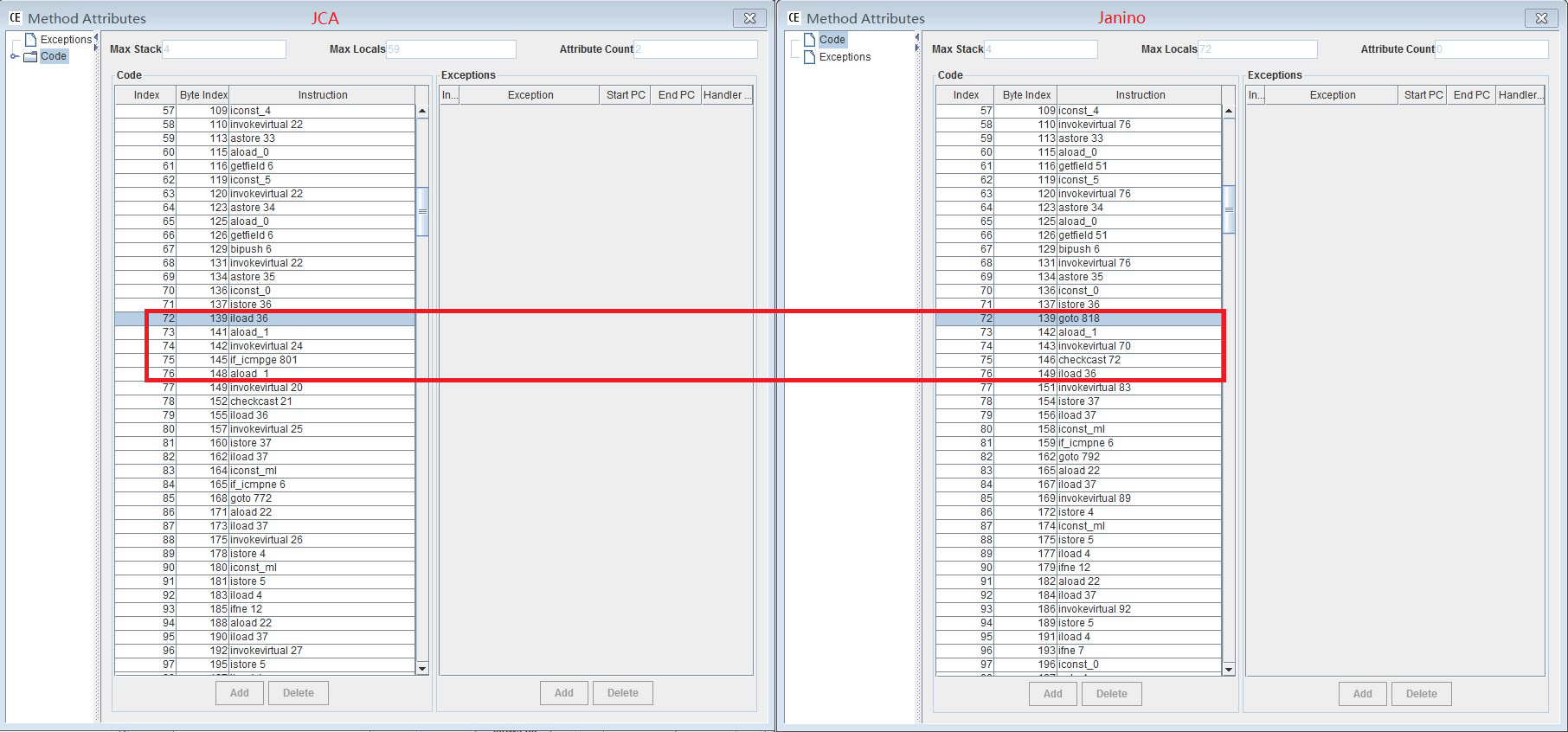Image resolution: width=1568 pixels, height=732 pixels.
Task: Click scroll up arrow of JCA Code table
Action: point(422,111)
